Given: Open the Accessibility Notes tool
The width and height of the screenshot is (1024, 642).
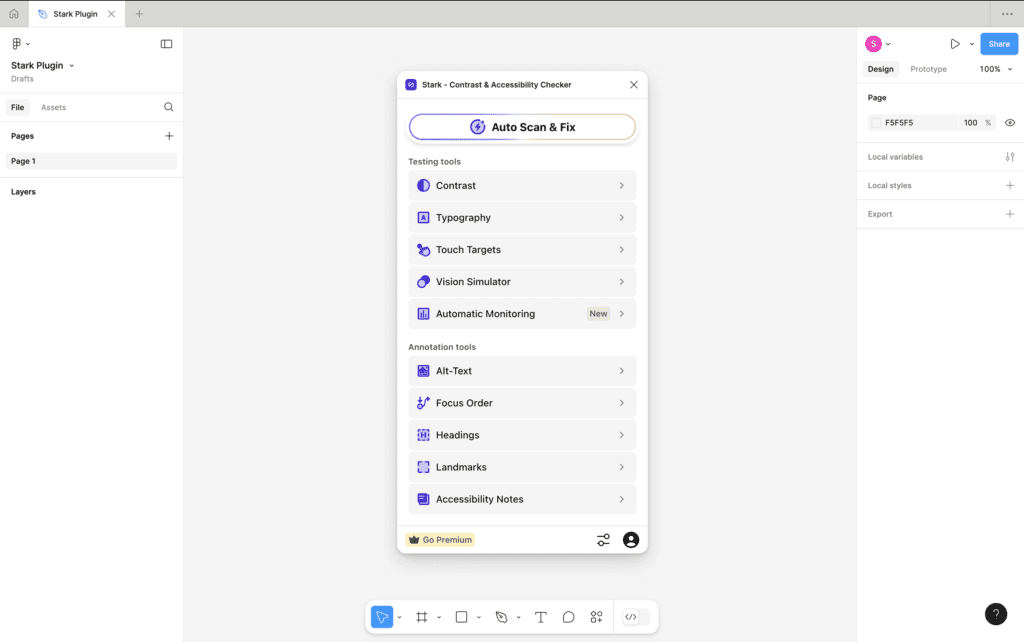Looking at the screenshot, I should (x=522, y=499).
